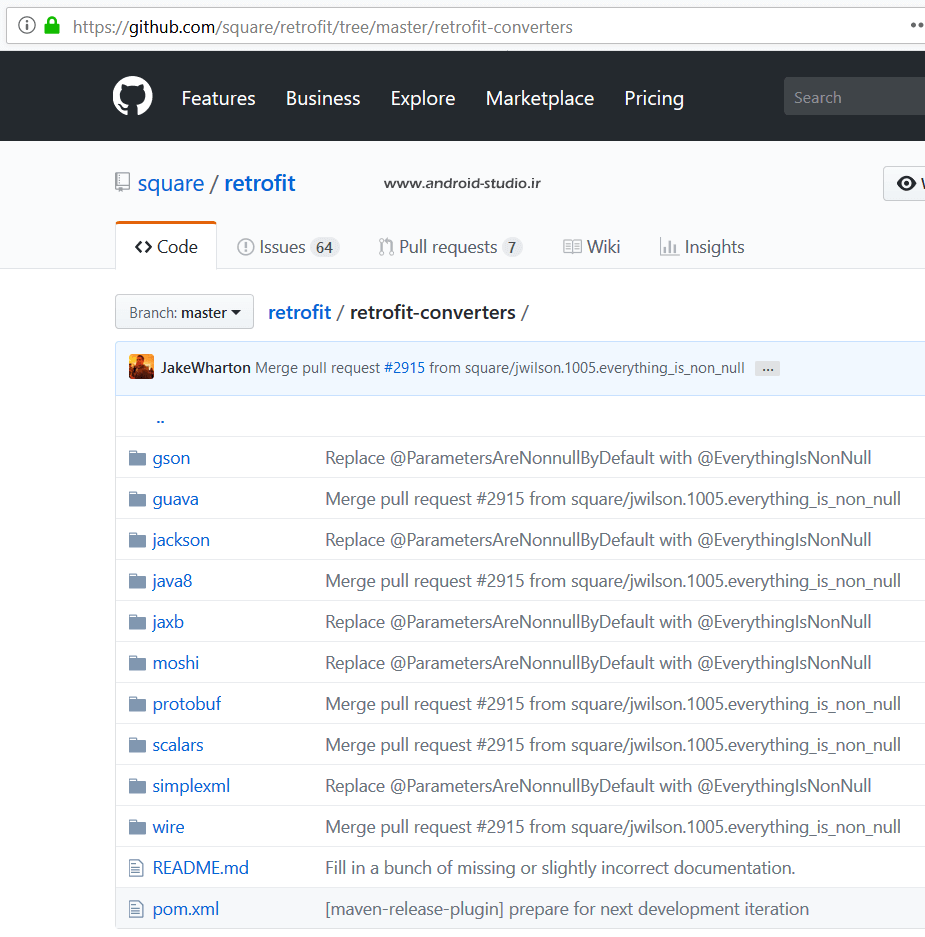The width and height of the screenshot is (925, 937).
Task: Open the square owner link
Action: (171, 183)
